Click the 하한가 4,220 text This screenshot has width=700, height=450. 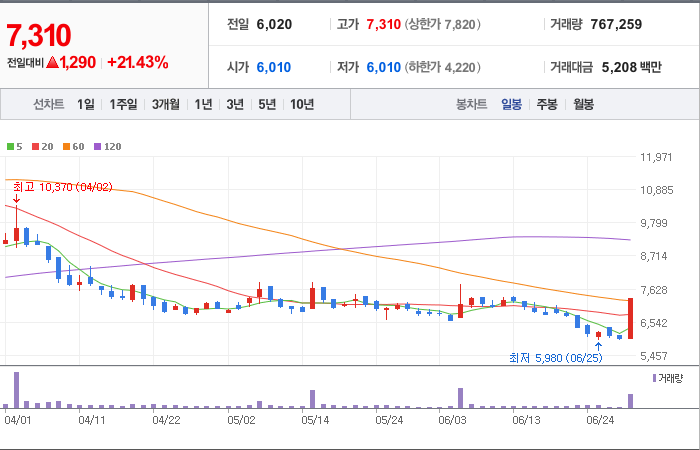442,67
